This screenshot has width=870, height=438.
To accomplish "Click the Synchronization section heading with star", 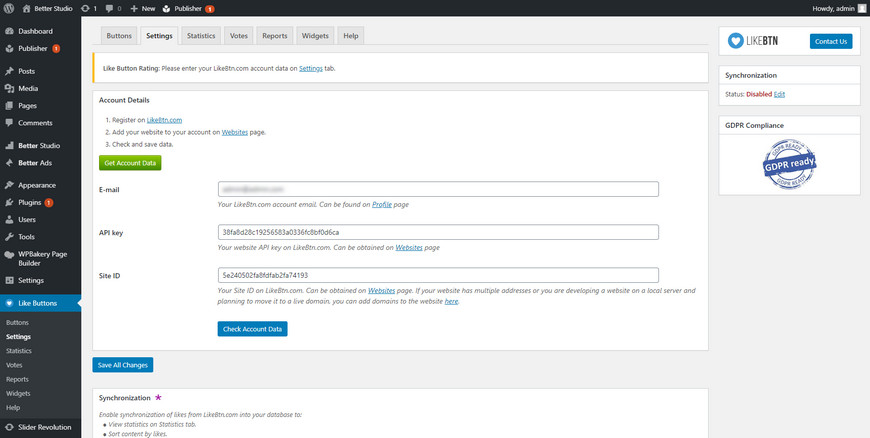I will coord(130,397).
